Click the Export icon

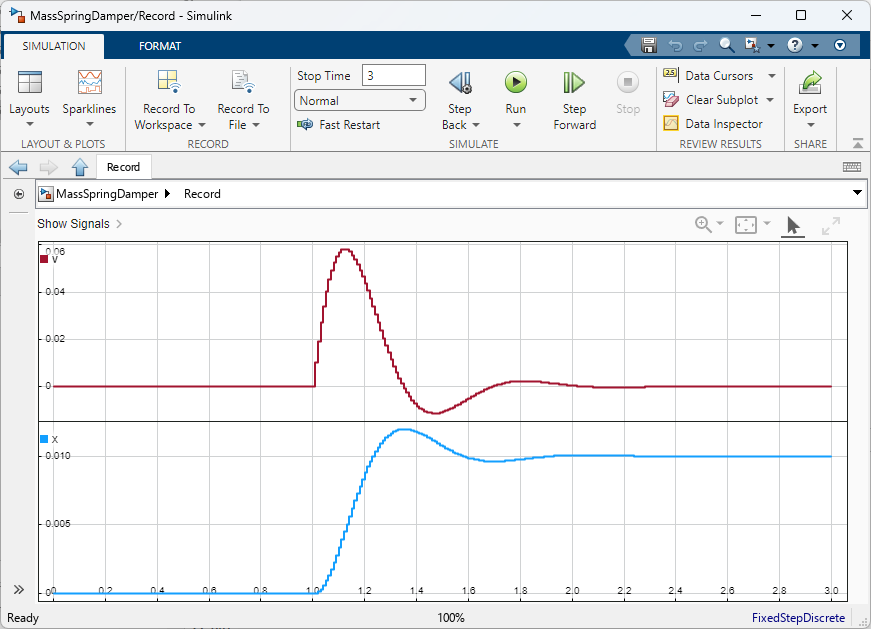point(810,83)
